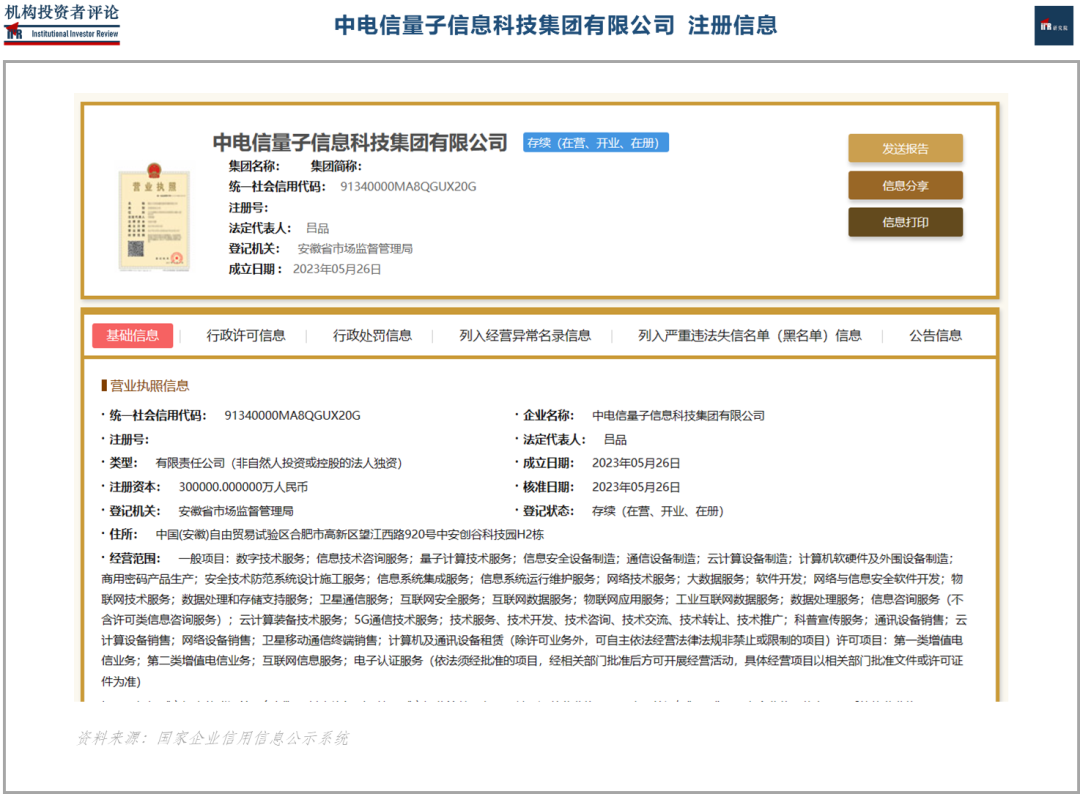Screen dimensions: 1080x794
Task: Select the 基础信息 tab
Action: (x=132, y=335)
